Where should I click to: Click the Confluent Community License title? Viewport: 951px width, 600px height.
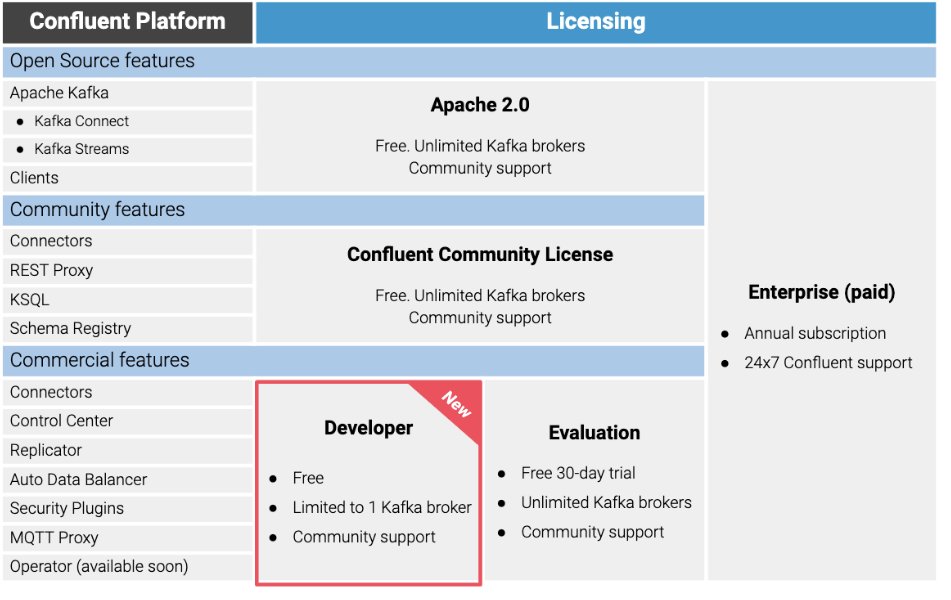[x=480, y=255]
